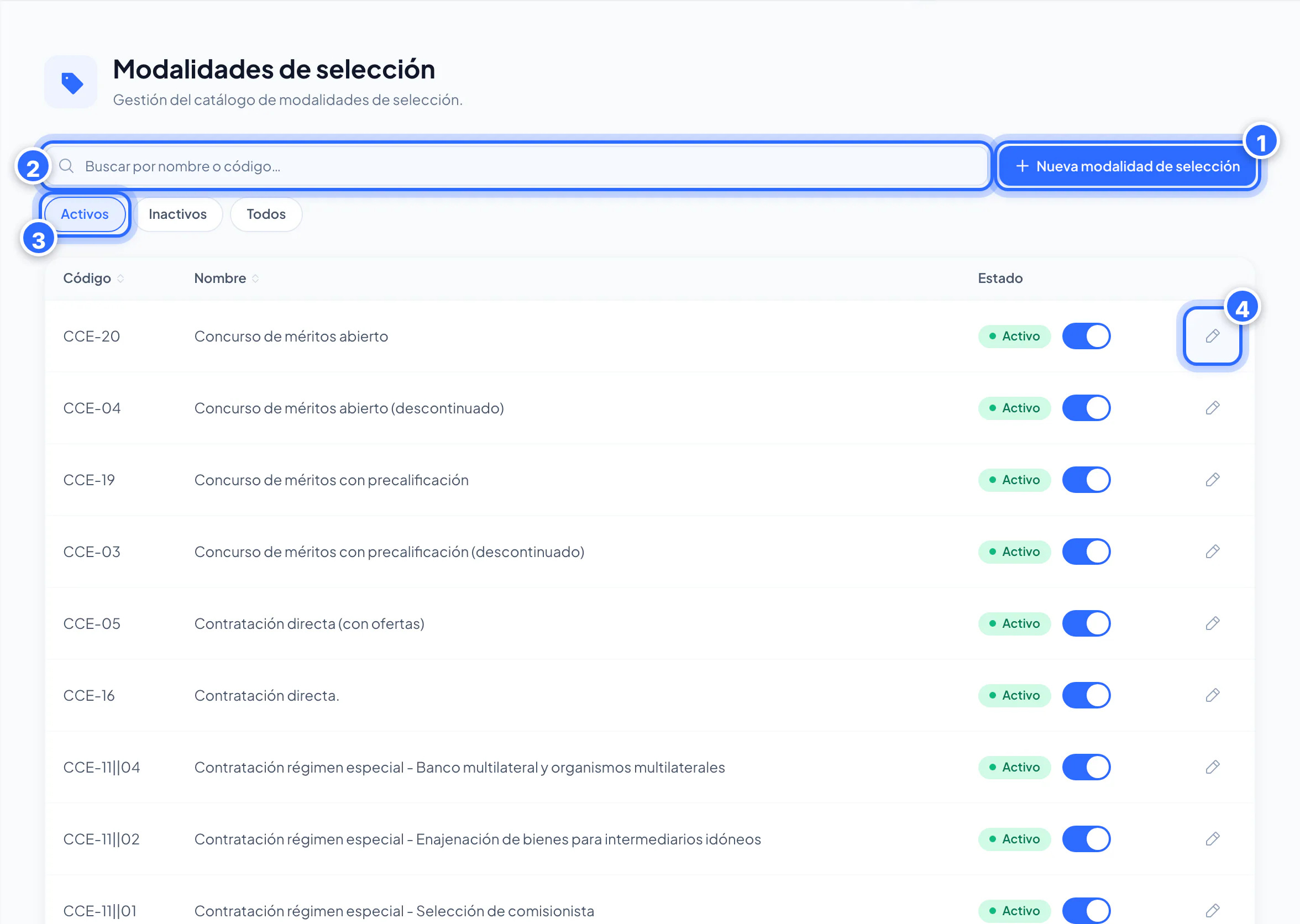The image size is (1300, 924).
Task: Switch to the Todos filter
Action: coord(266,214)
